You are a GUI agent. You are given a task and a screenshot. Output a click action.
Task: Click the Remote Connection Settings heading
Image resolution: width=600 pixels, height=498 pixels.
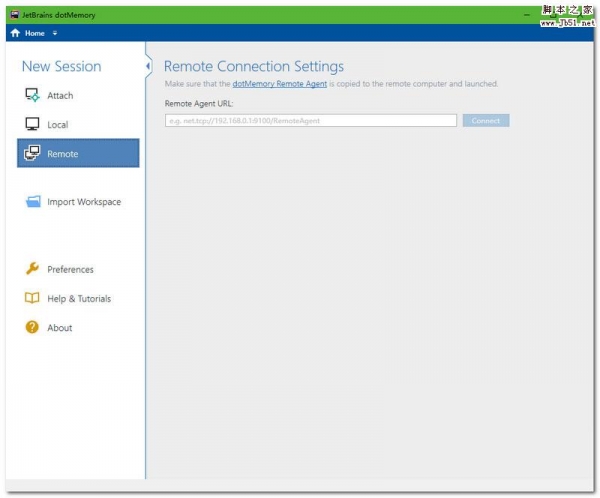tap(254, 66)
